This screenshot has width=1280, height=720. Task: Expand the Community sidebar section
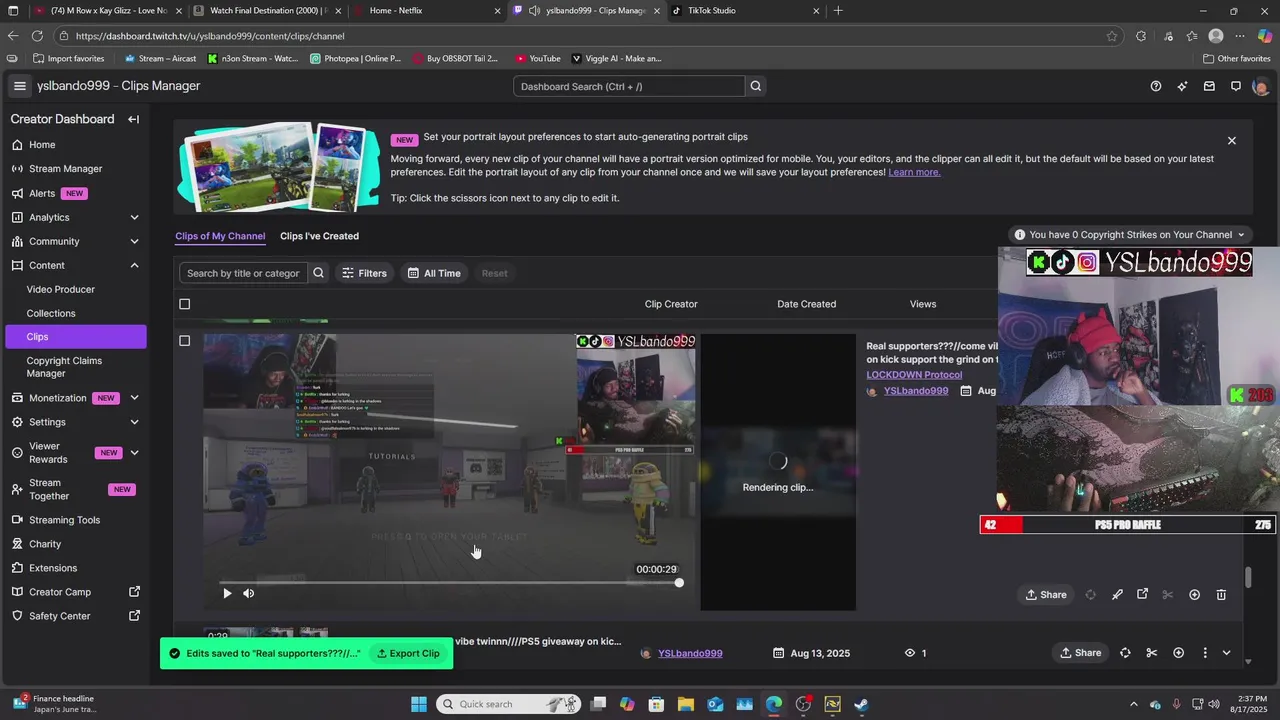134,241
